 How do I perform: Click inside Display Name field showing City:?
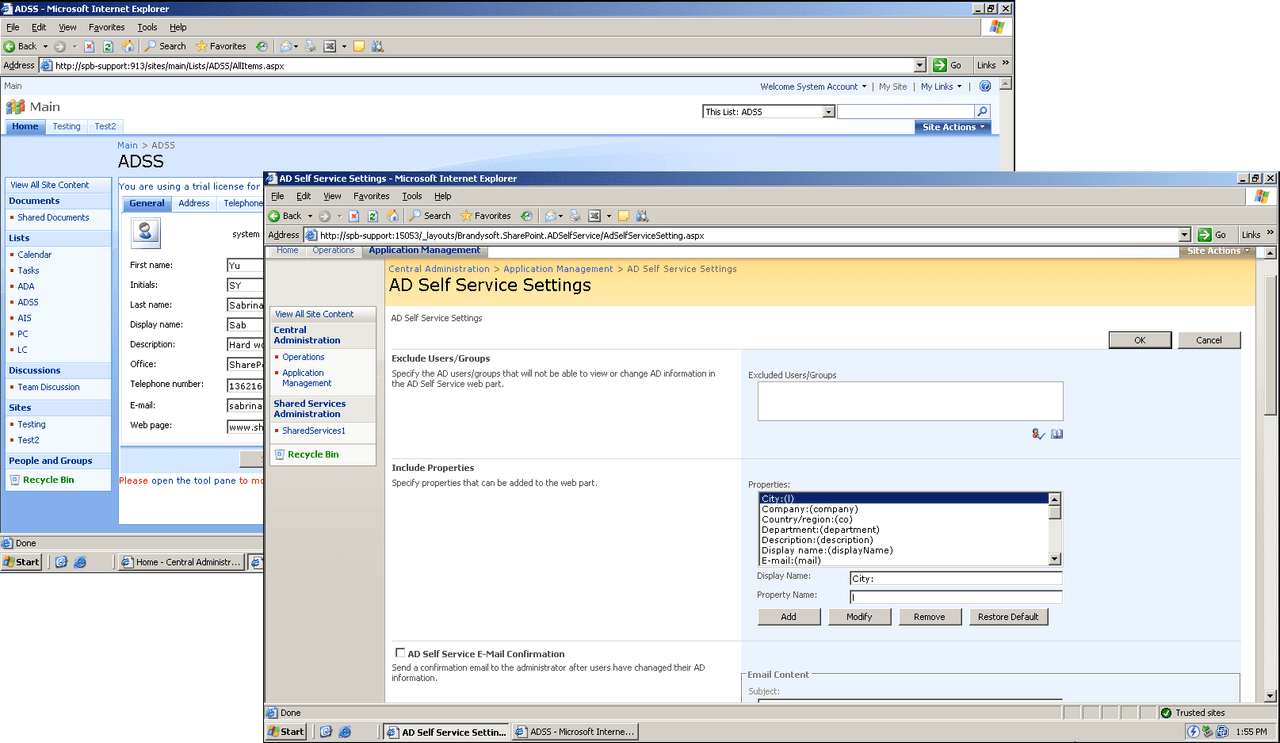(x=955, y=578)
